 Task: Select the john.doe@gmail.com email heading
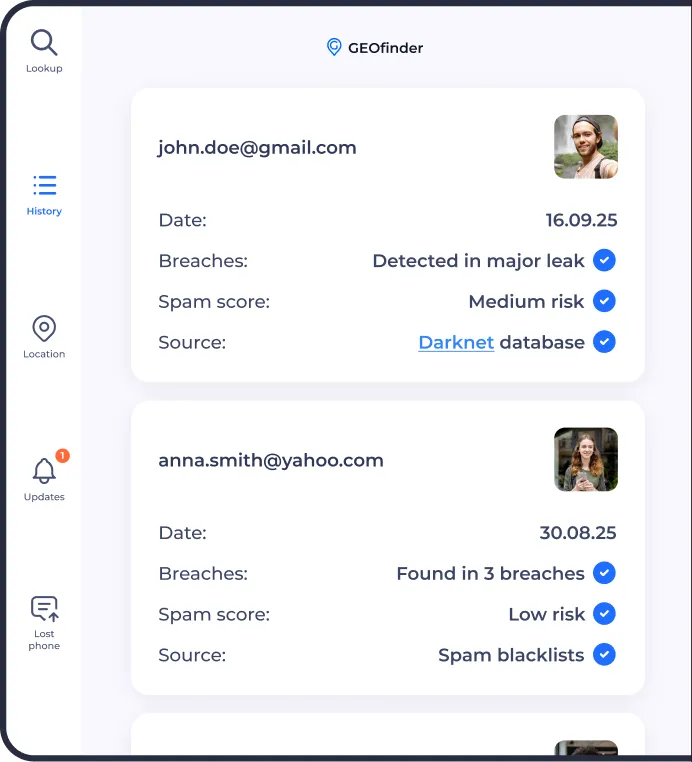coord(257,148)
